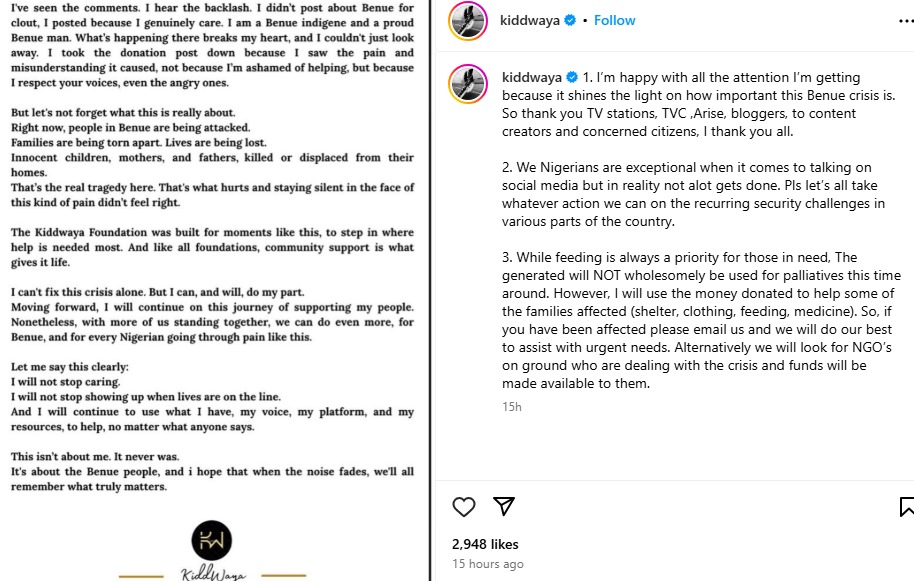The image size is (914, 581).
Task: Open kiddwaya username link in the caption
Action: click(532, 77)
